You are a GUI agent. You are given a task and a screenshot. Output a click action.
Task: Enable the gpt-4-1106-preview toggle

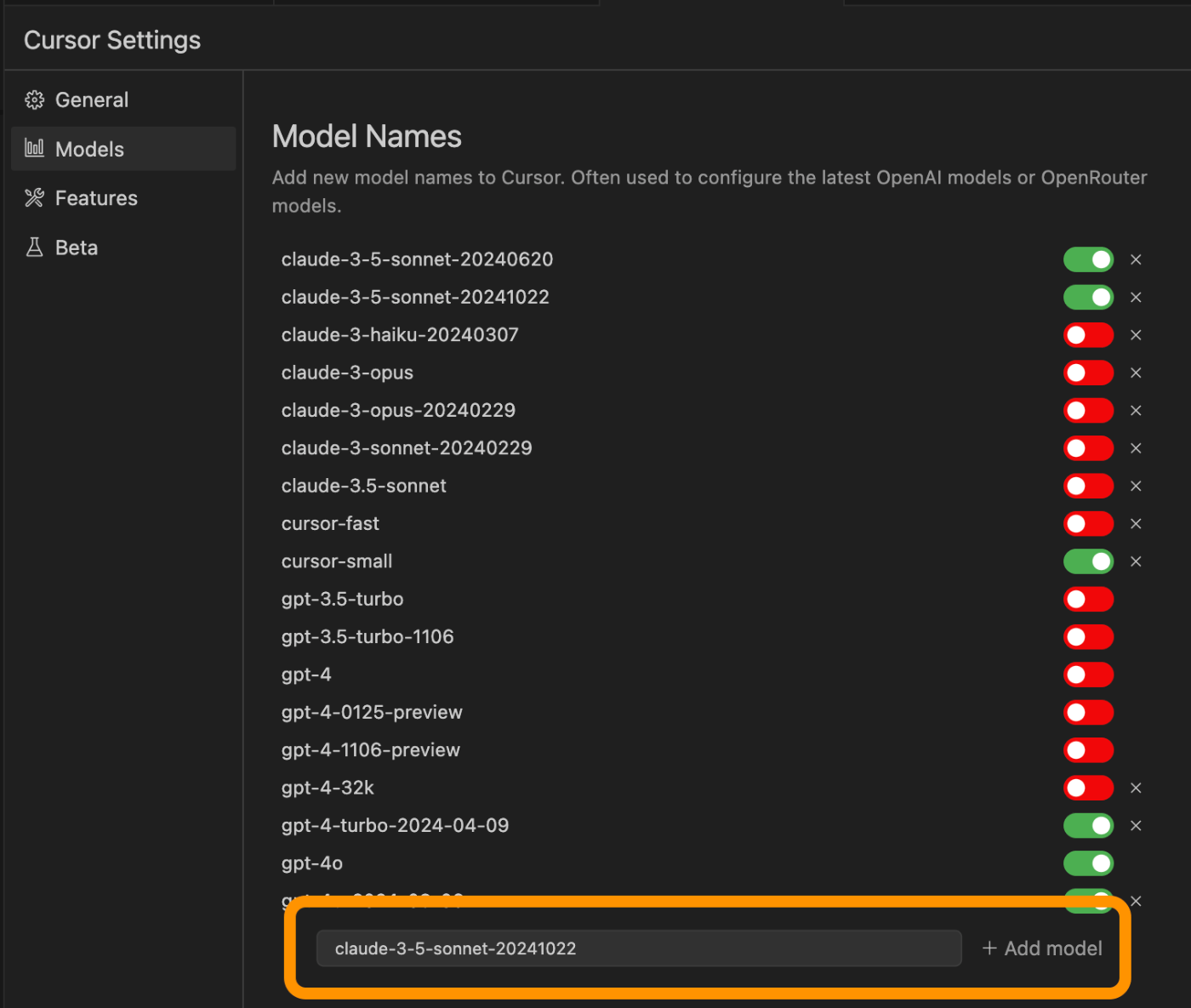tap(1088, 749)
